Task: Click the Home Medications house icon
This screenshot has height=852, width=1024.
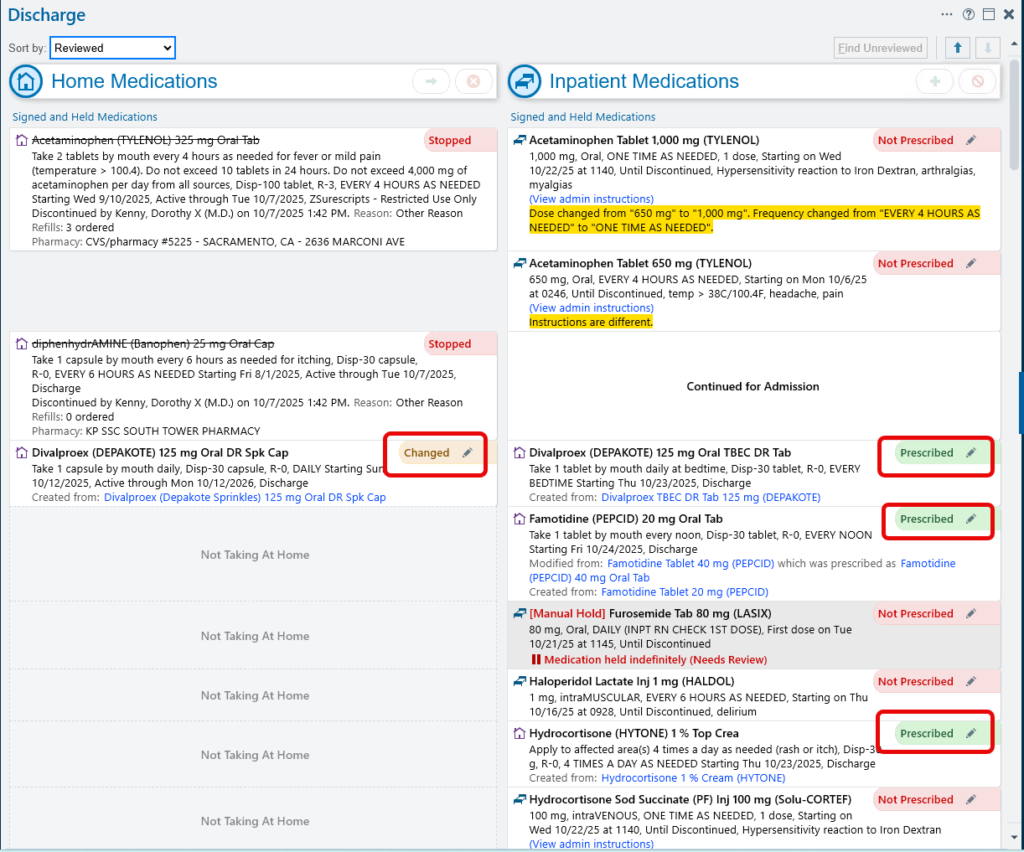Action: click(27, 82)
